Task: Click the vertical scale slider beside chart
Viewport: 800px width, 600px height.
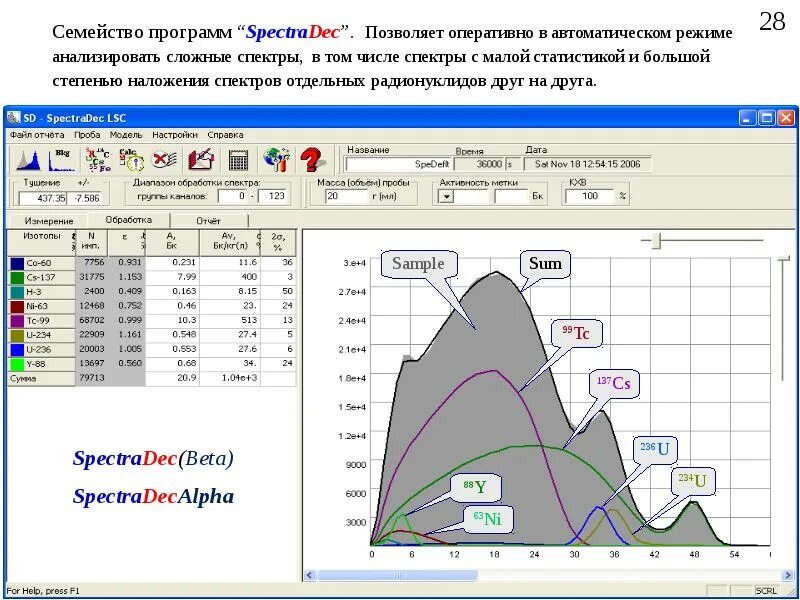Action: click(x=784, y=259)
